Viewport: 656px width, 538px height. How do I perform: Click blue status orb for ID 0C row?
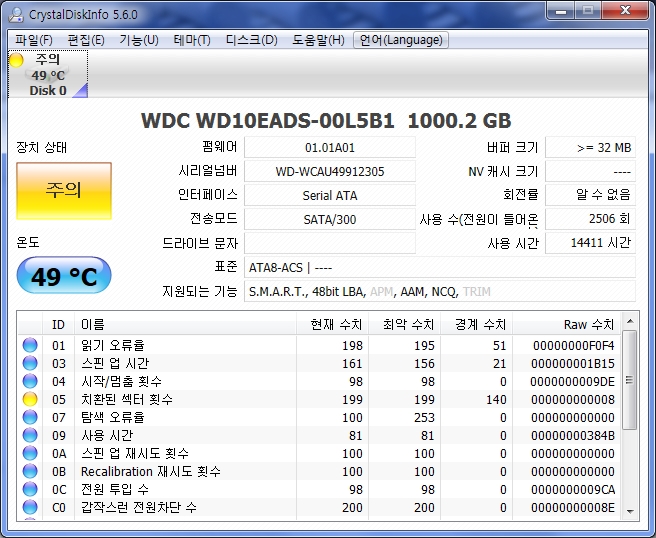[x=30, y=489]
